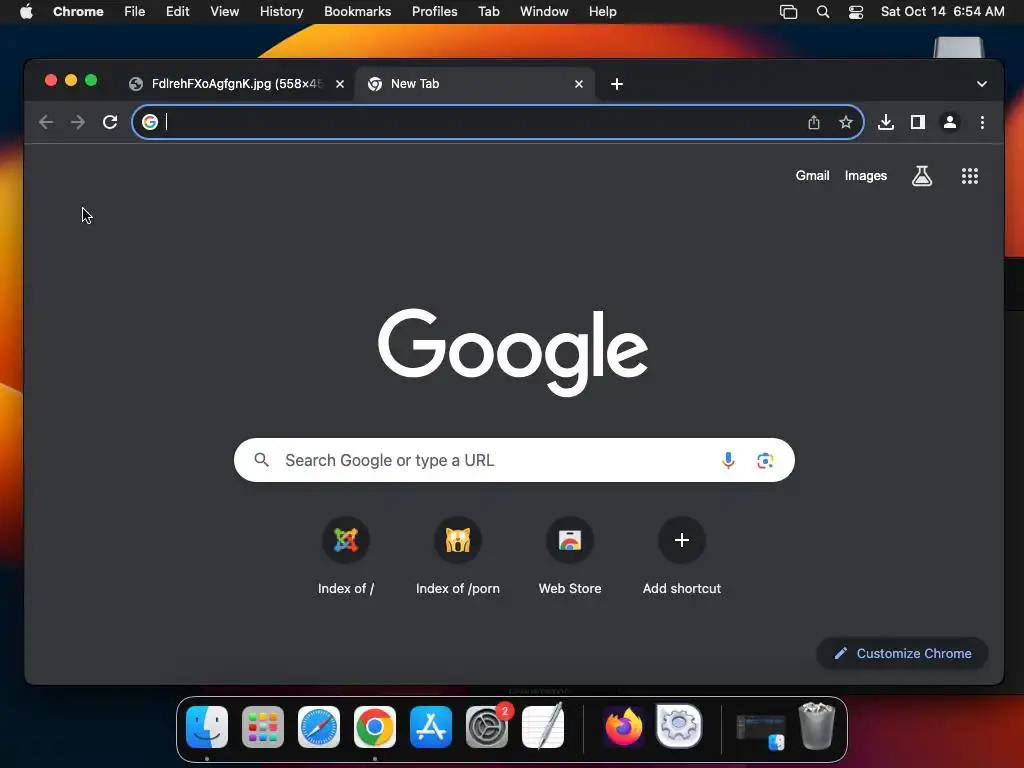Open the Chrome app menu
This screenshot has height=768, width=1024.
pyautogui.click(x=78, y=12)
